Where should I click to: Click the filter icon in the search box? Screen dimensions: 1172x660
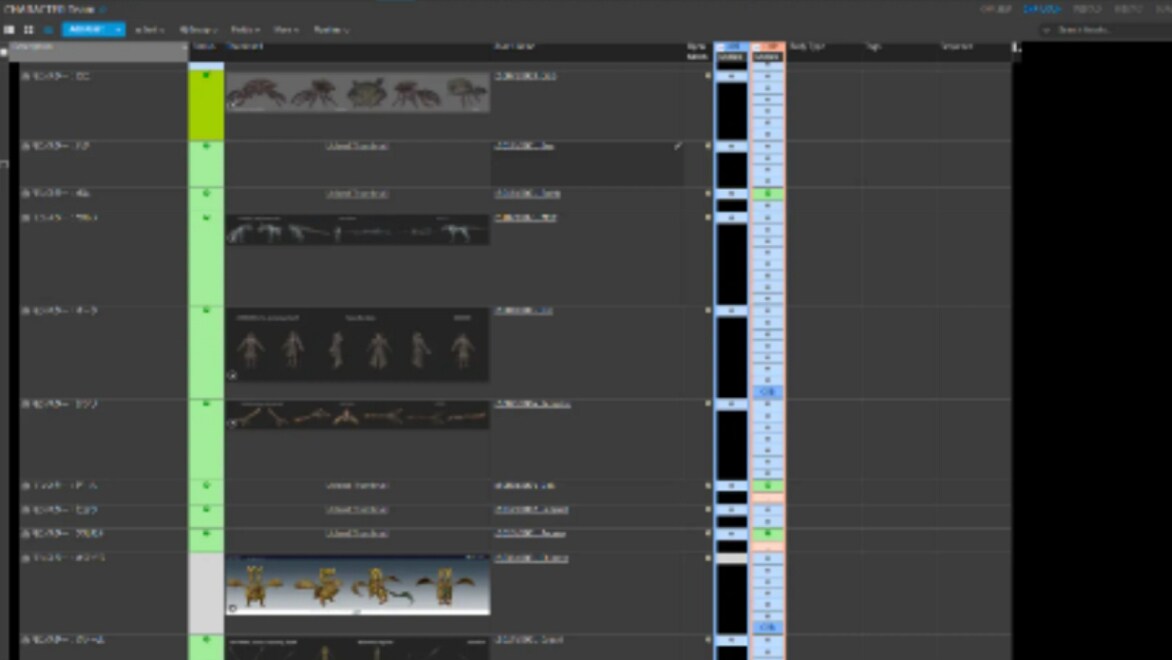[1047, 31]
